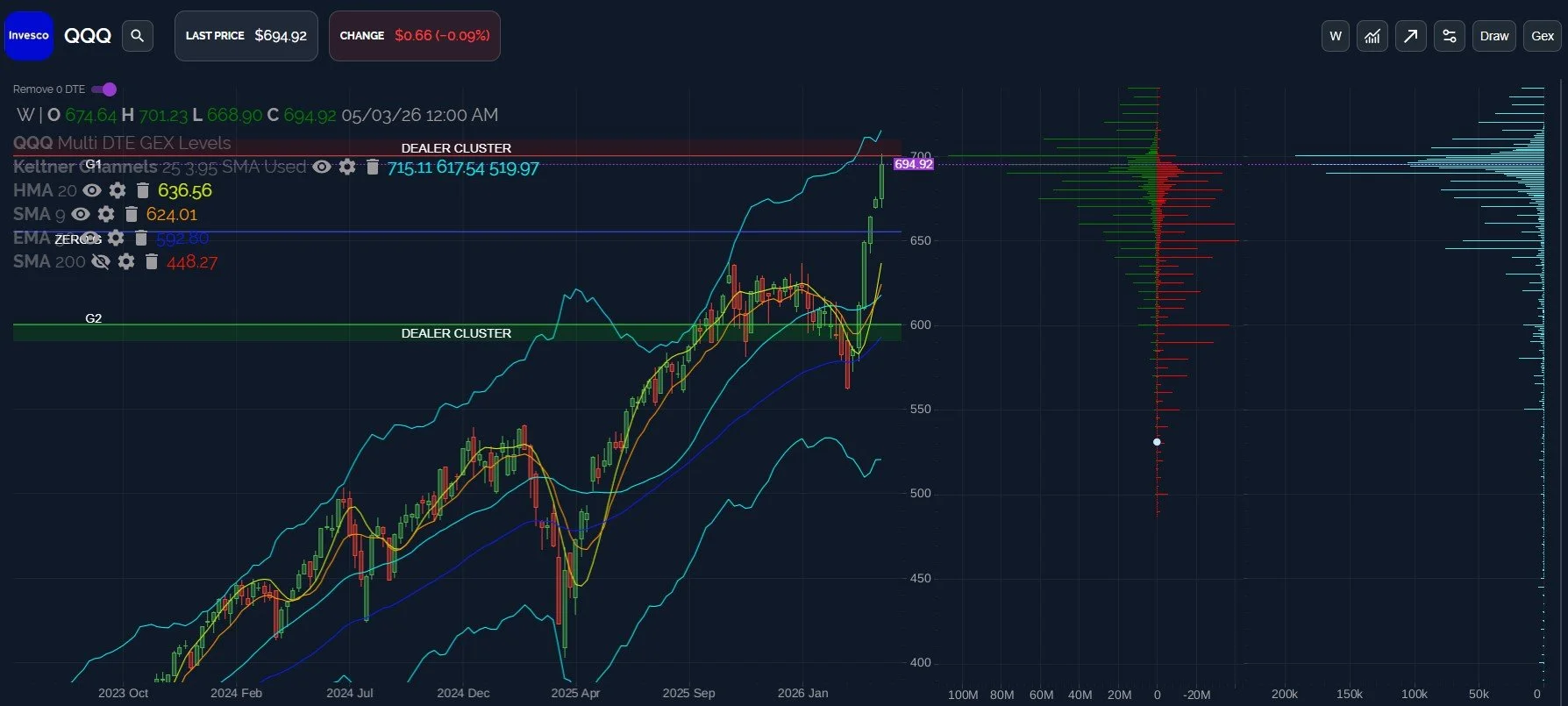This screenshot has height=706, width=1568.
Task: Click the G1 level label
Action: [x=93, y=164]
